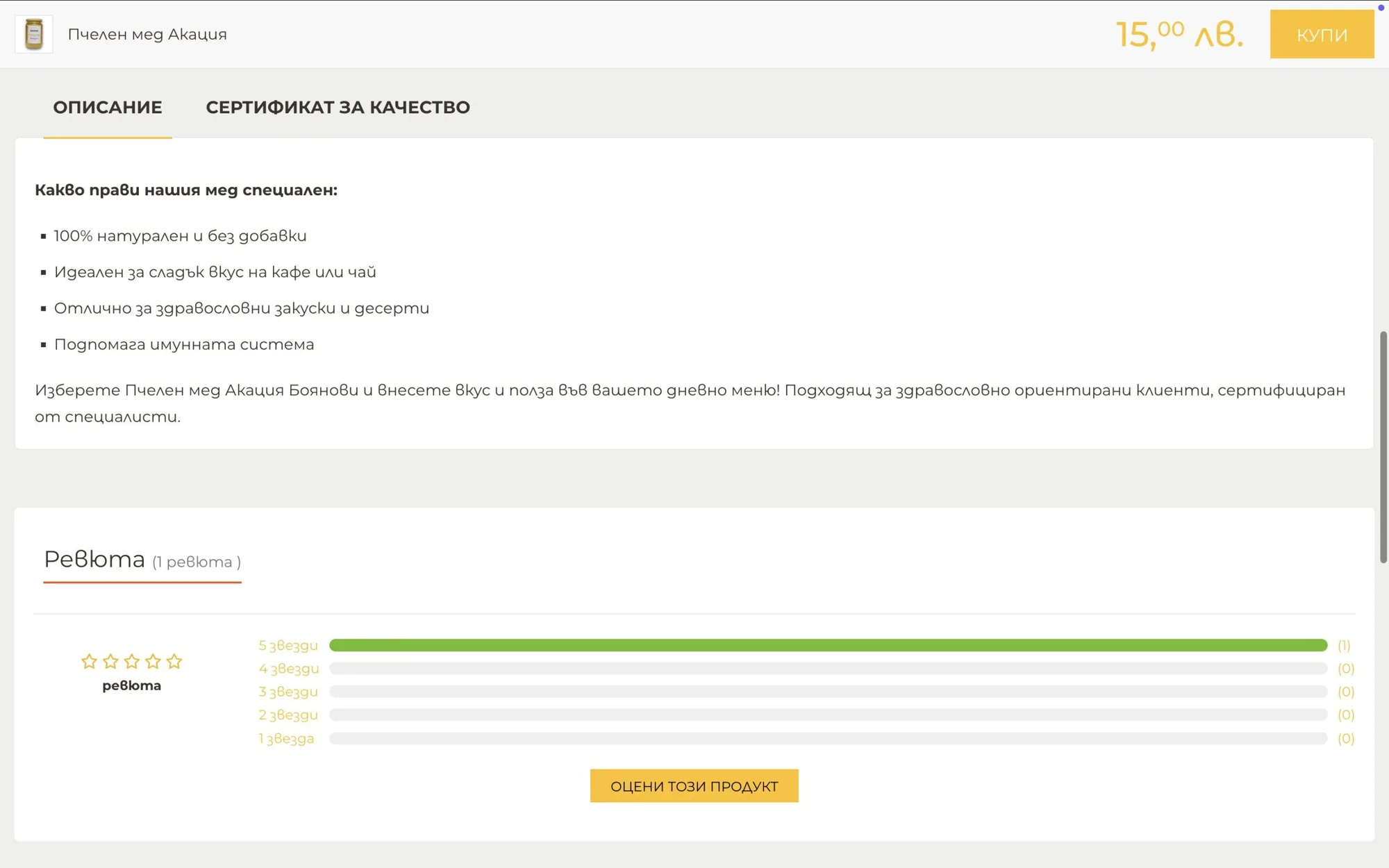This screenshot has height=868, width=1389.
Task: Click the third rating star
Action: [x=131, y=661]
